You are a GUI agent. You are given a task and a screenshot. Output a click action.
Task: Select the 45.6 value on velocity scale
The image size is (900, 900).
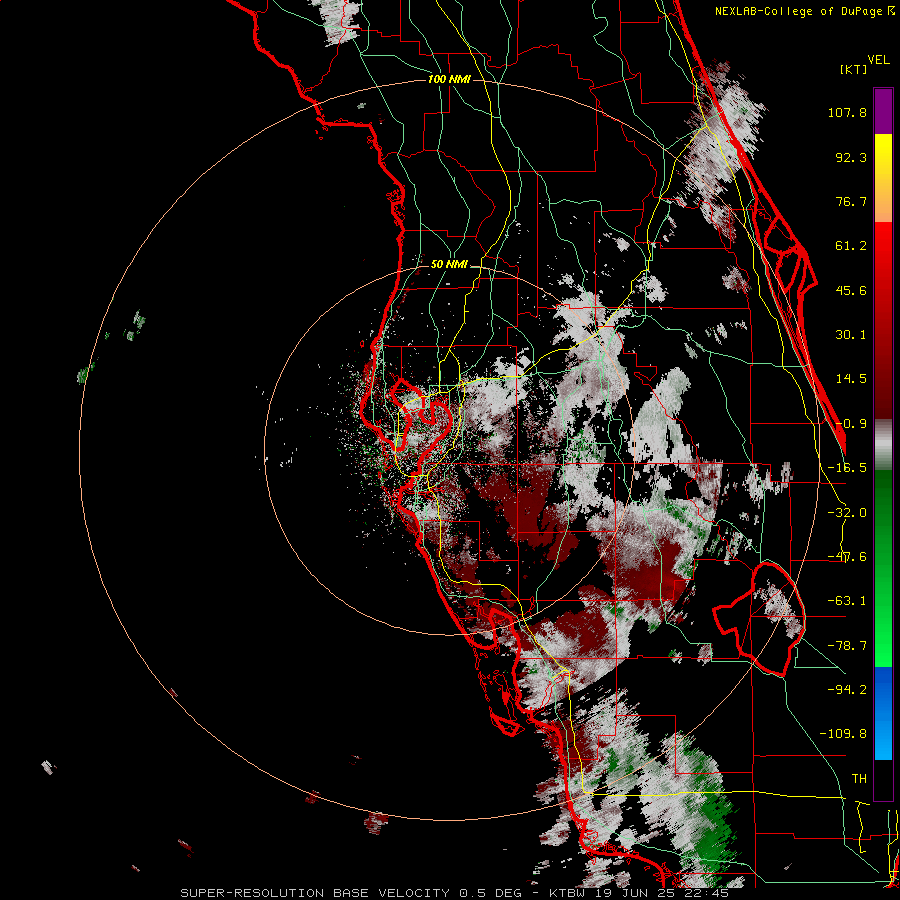pos(851,290)
